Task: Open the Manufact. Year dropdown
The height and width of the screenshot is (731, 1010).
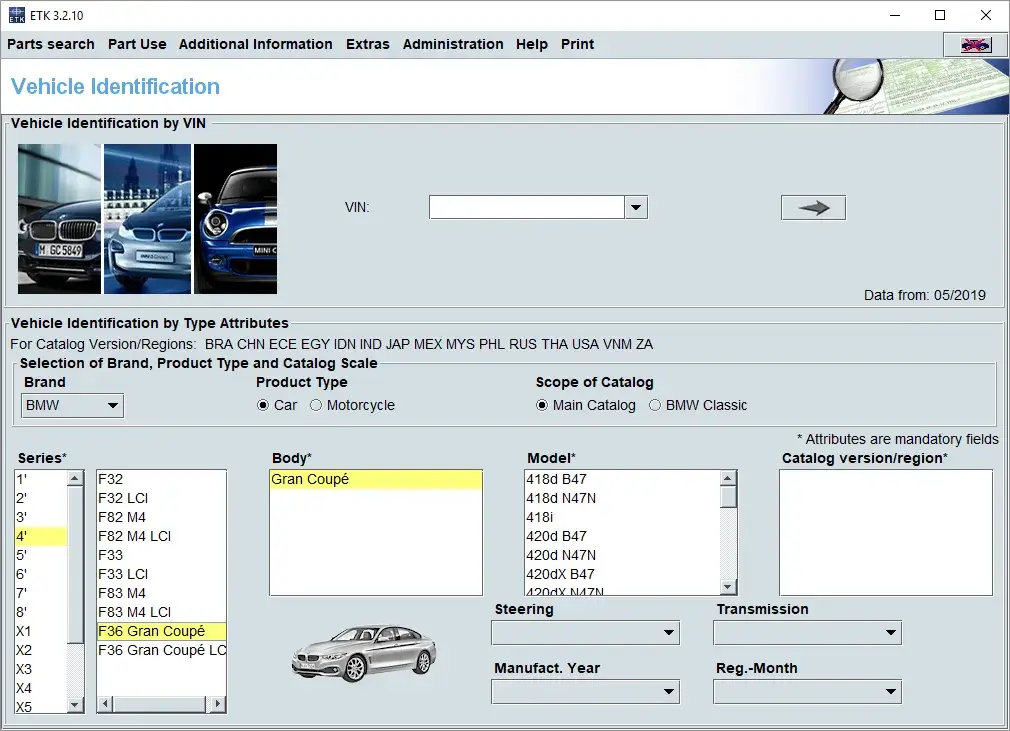Action: pyautogui.click(x=667, y=691)
